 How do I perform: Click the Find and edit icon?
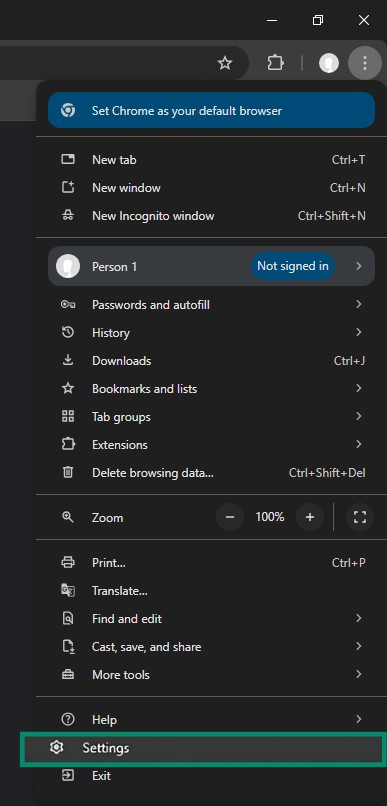point(68,618)
